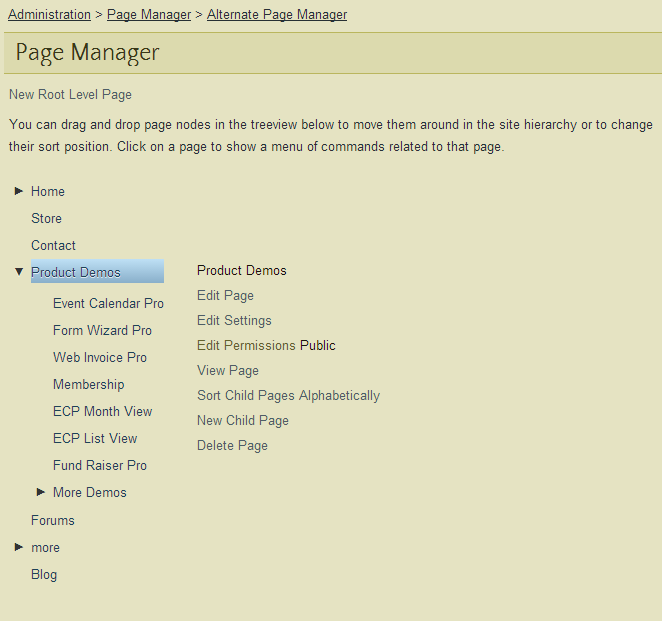Screen dimensions: 662x621
Task: Expand the 'more' tree node arrow
Action: 19,547
